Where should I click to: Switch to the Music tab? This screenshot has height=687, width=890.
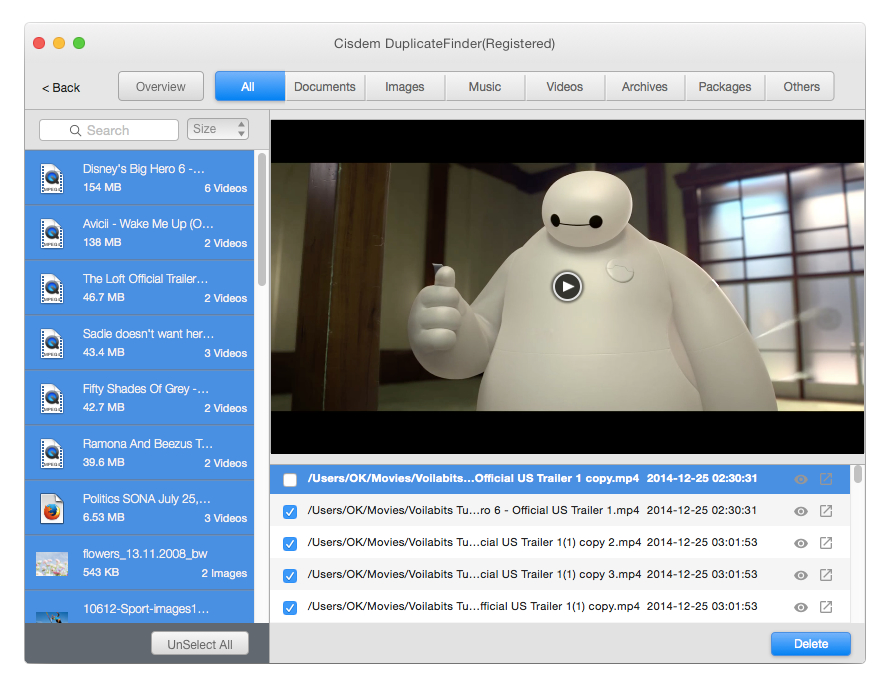tap(485, 86)
